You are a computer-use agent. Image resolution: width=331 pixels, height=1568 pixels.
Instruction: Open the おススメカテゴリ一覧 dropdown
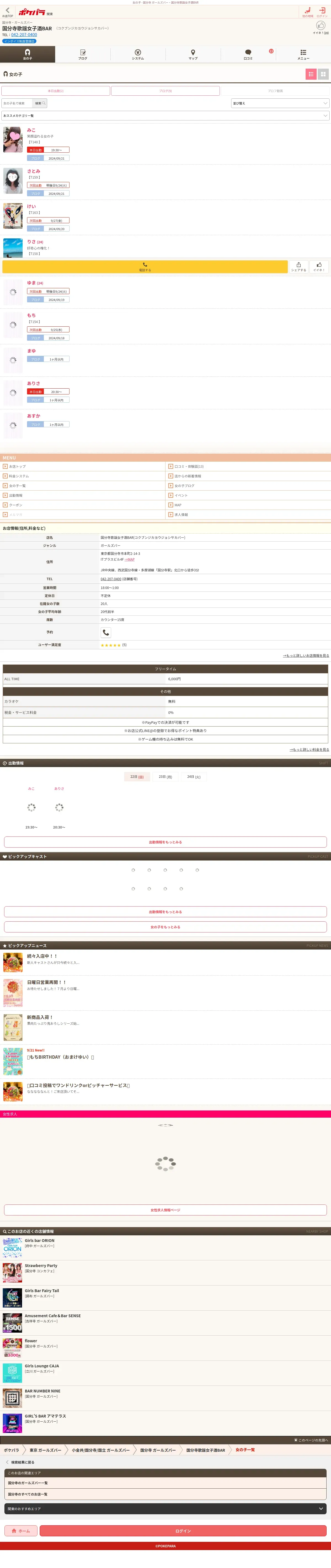click(x=165, y=116)
